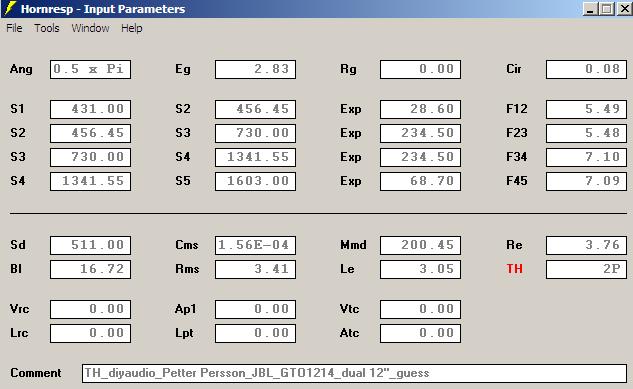Open the Window menu
Screen dimensions: 633x389
[90, 28]
